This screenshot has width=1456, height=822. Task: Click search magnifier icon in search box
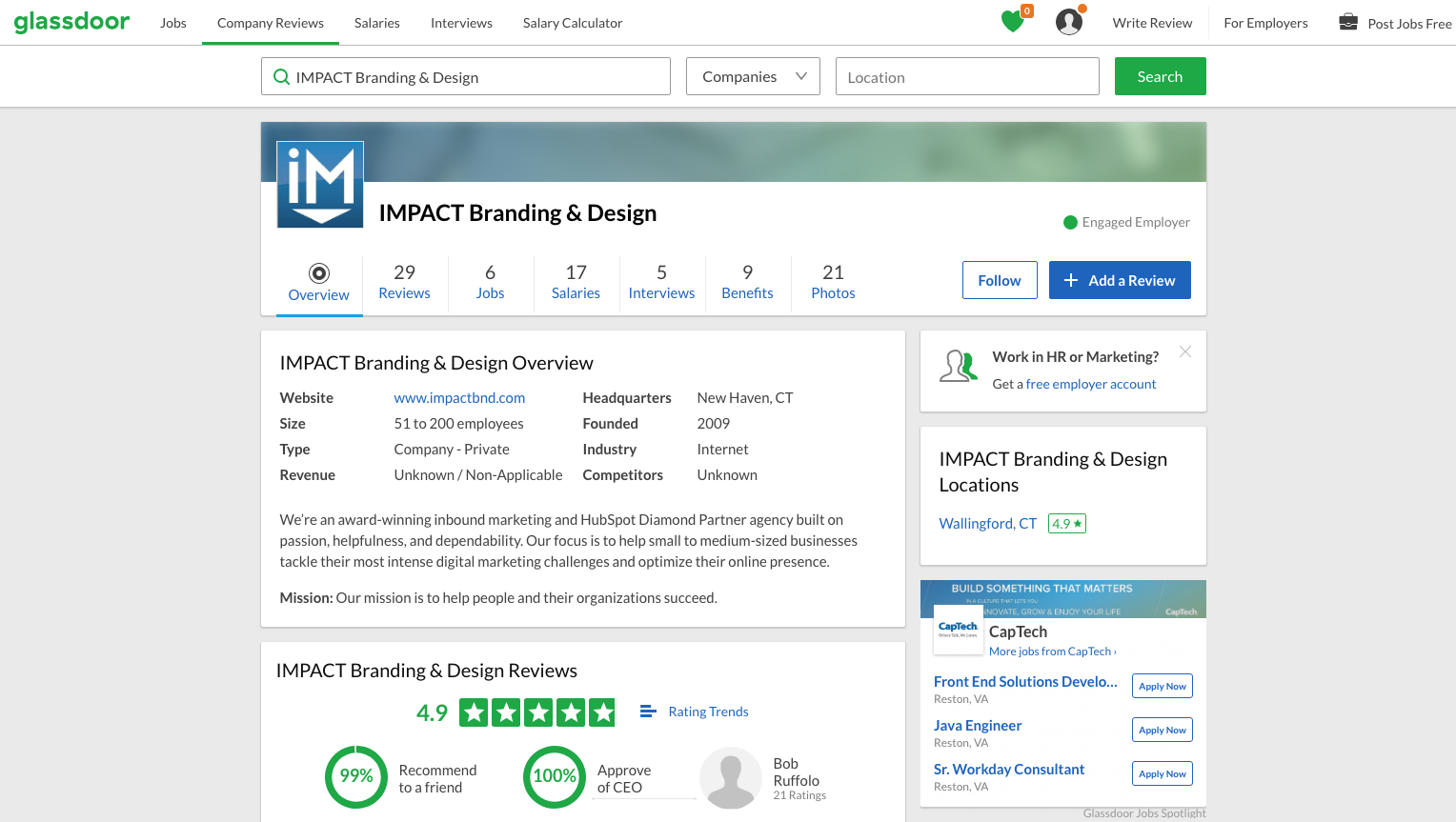point(281,77)
